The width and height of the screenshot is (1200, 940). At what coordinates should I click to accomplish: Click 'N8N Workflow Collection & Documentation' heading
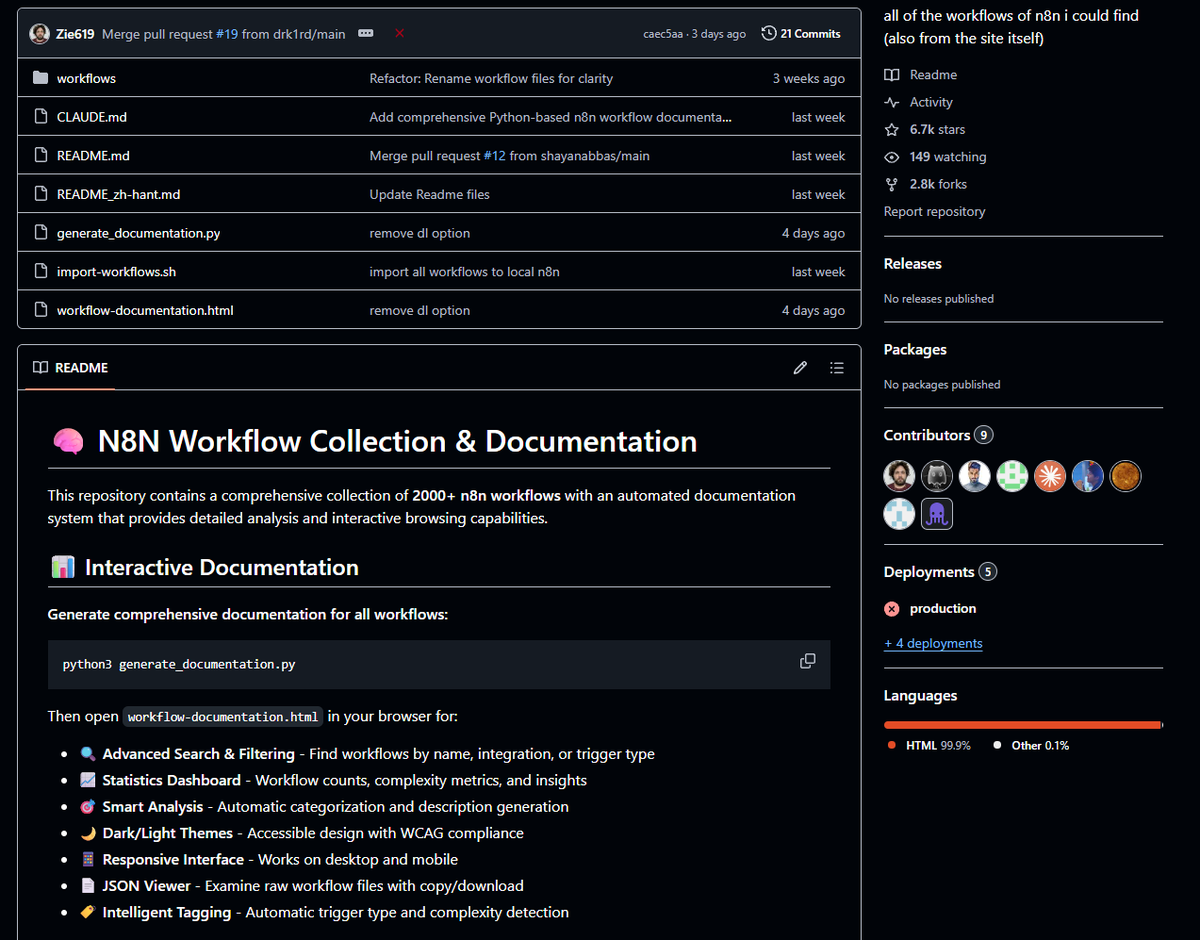(x=397, y=441)
